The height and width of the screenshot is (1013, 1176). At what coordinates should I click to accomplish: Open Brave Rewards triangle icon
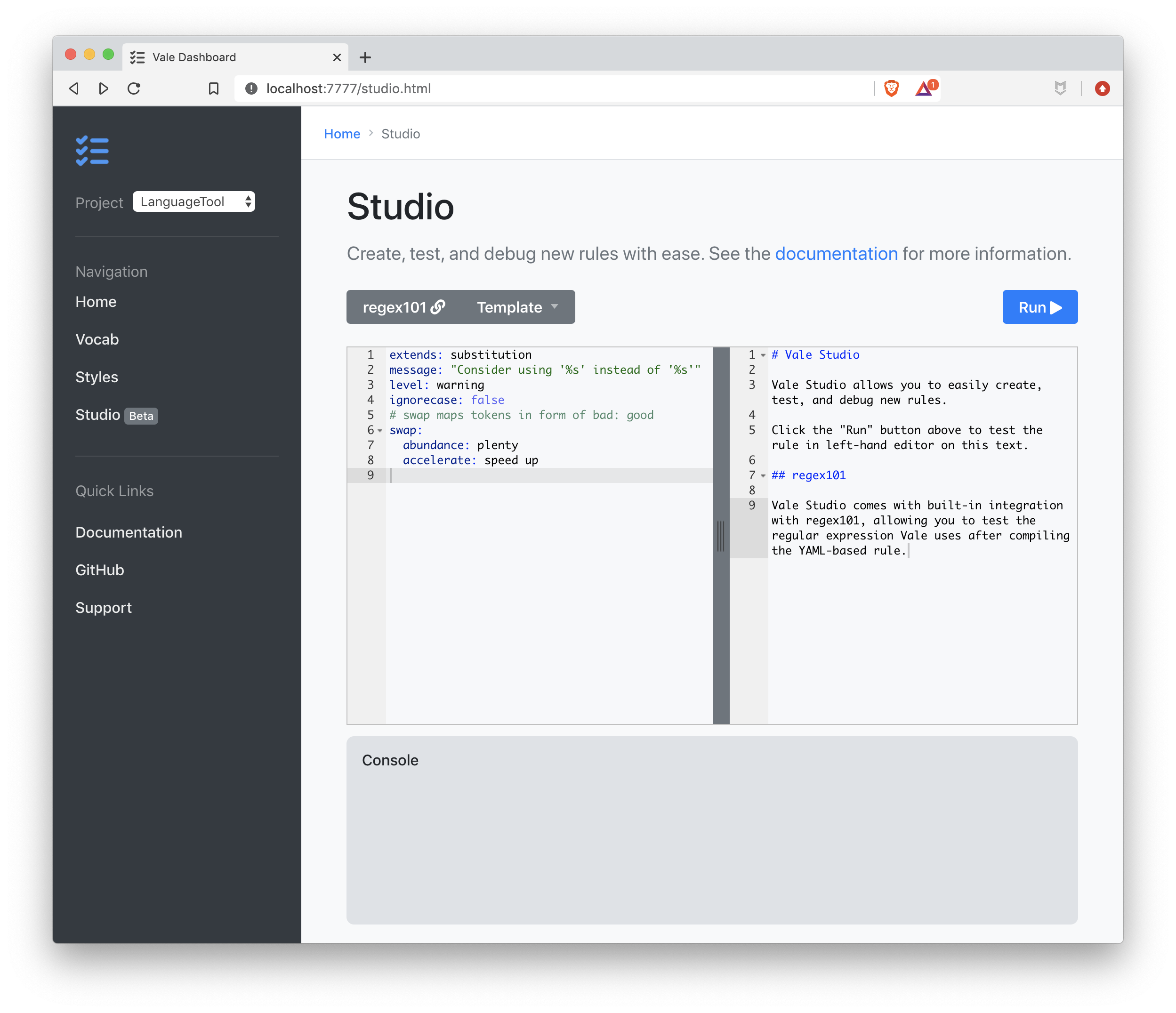tap(925, 88)
